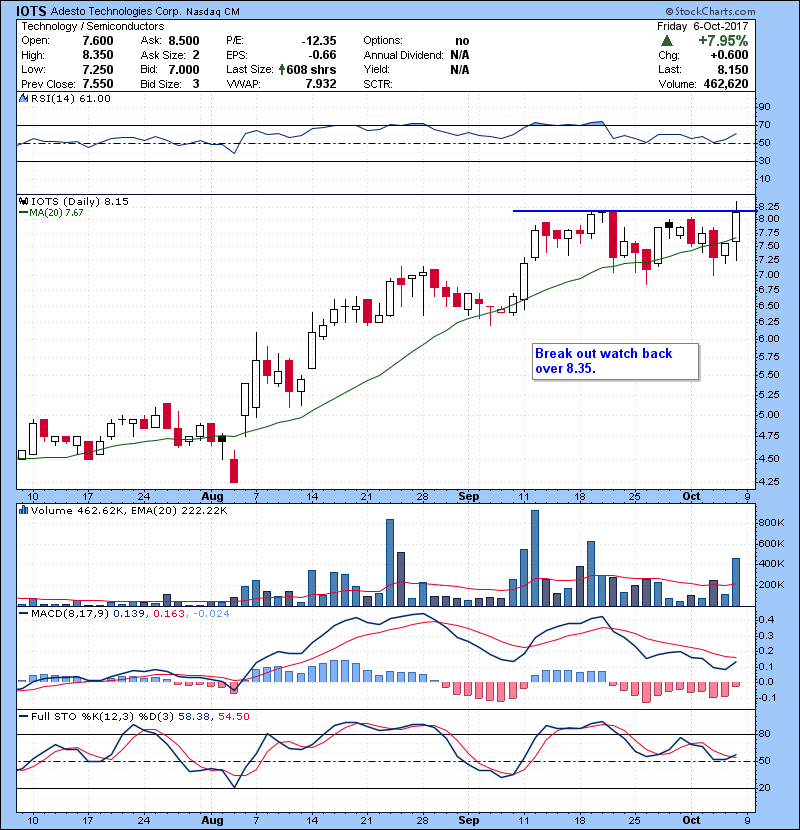Click the tallest volume bar in September
This screenshot has height=830, width=800.
[x=535, y=557]
